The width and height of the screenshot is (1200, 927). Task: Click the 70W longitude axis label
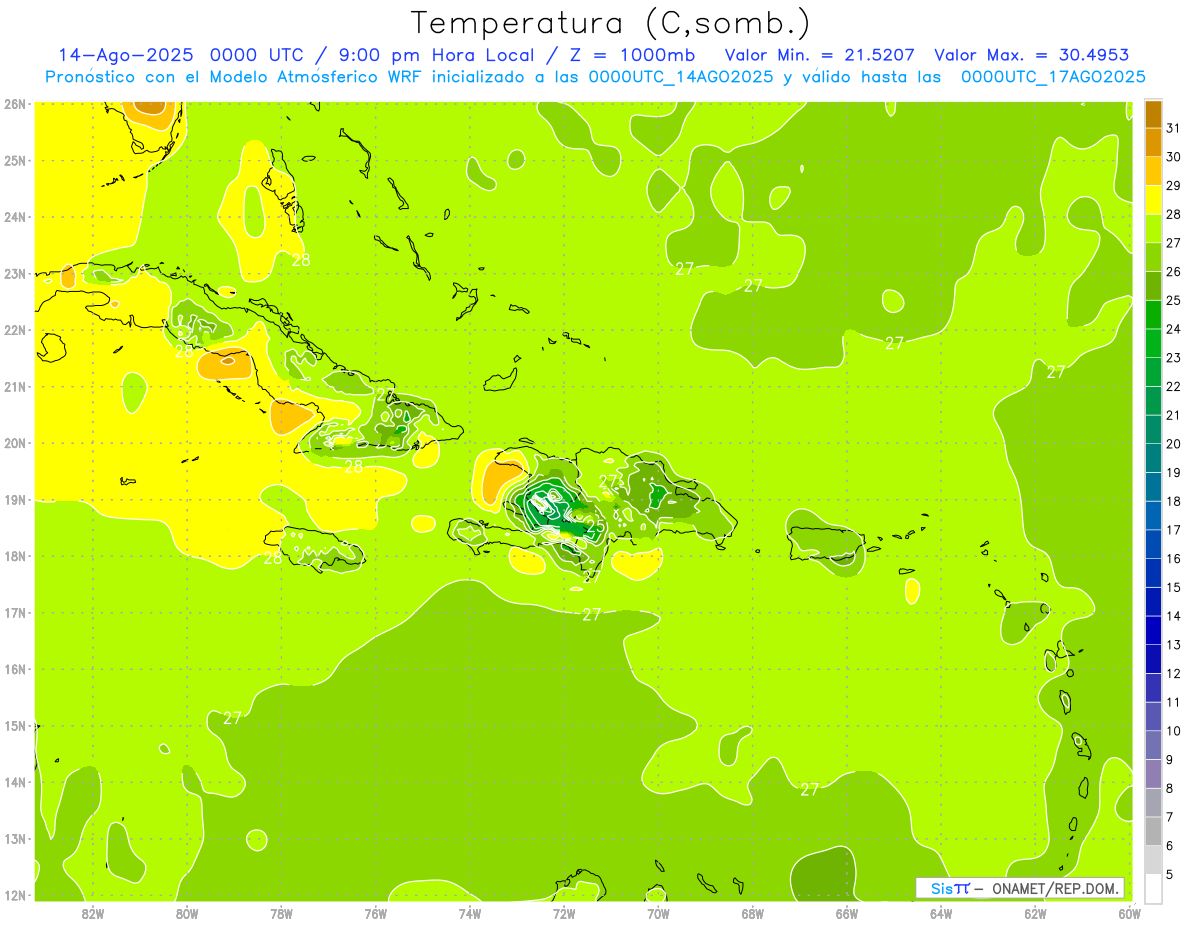click(x=658, y=913)
